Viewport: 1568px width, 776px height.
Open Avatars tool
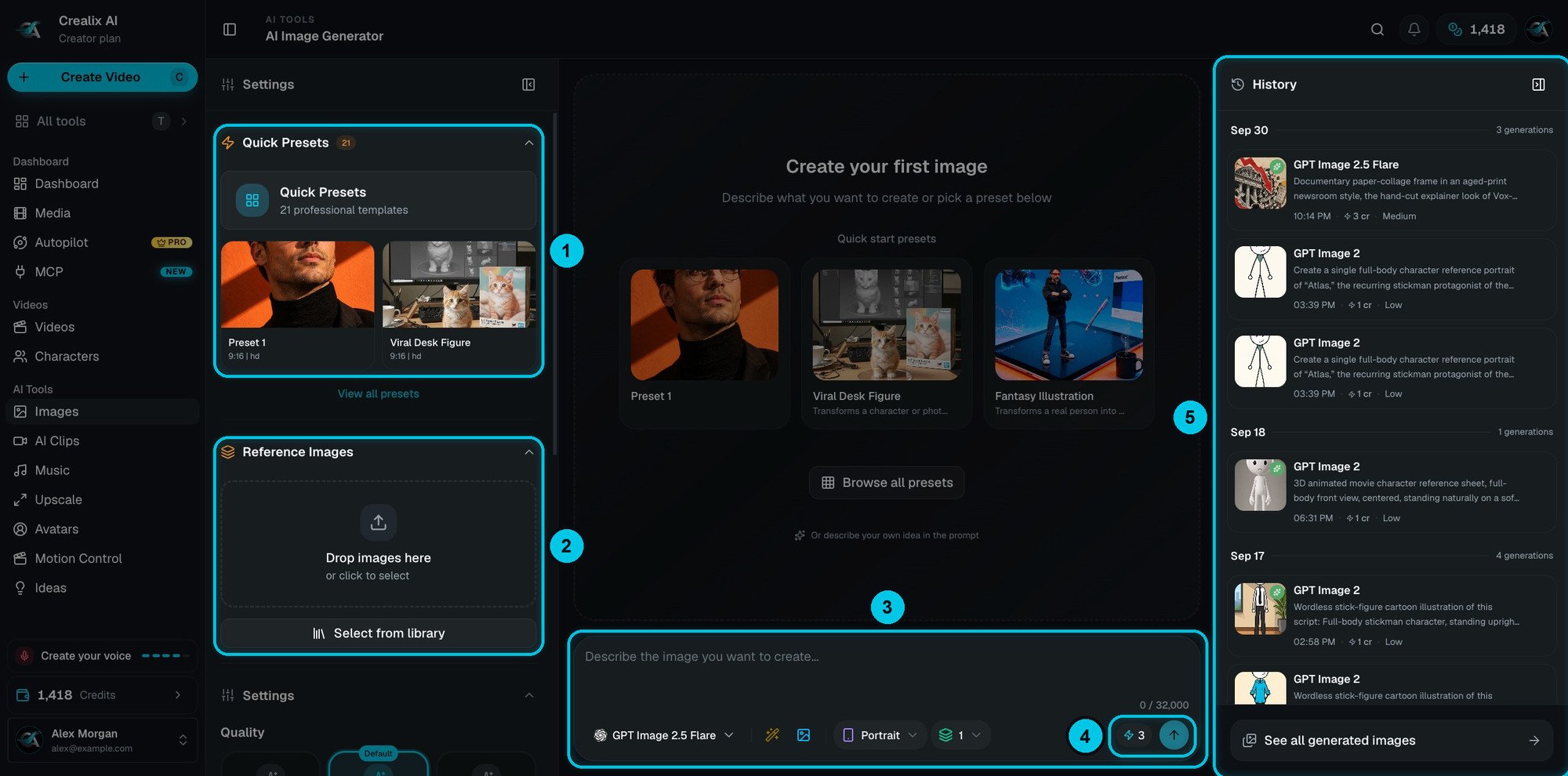coord(102,529)
